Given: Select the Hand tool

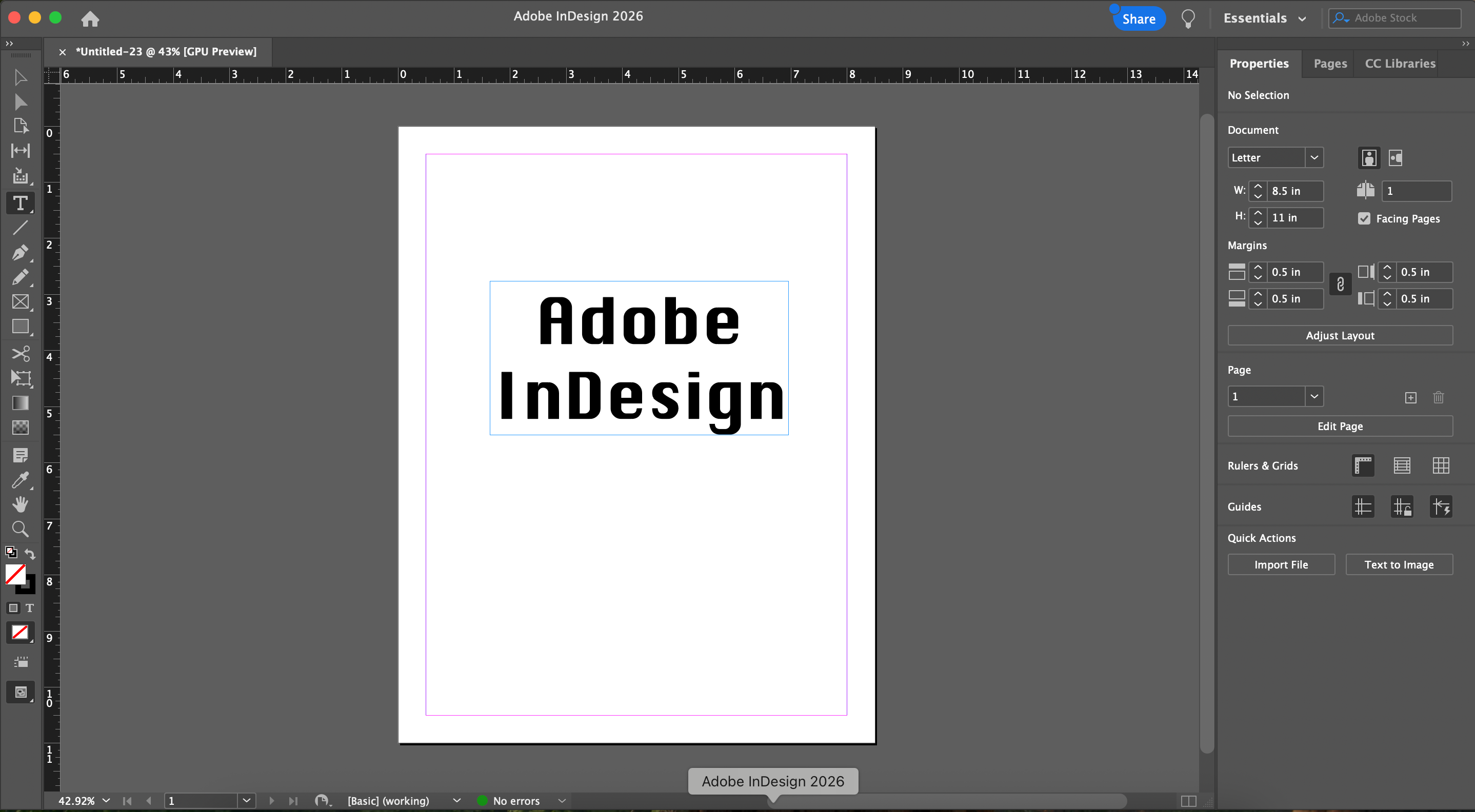Looking at the screenshot, I should [20, 504].
